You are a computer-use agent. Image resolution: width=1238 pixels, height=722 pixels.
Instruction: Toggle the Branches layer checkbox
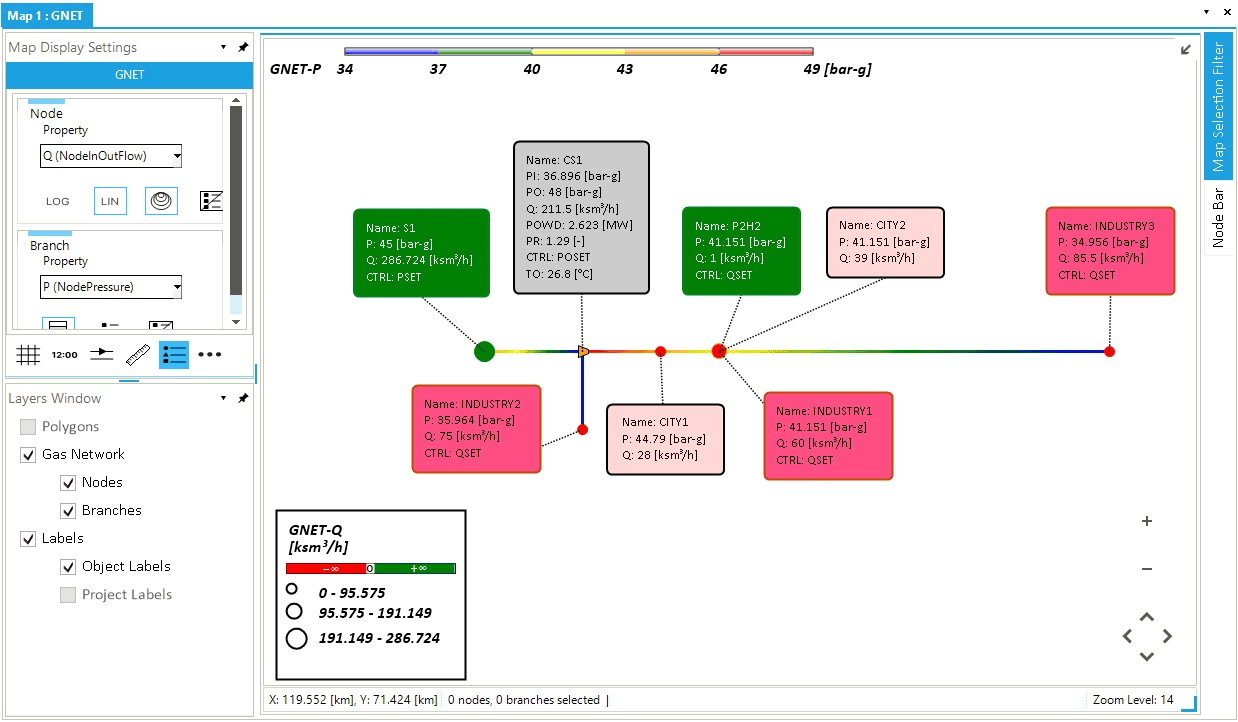coord(68,511)
